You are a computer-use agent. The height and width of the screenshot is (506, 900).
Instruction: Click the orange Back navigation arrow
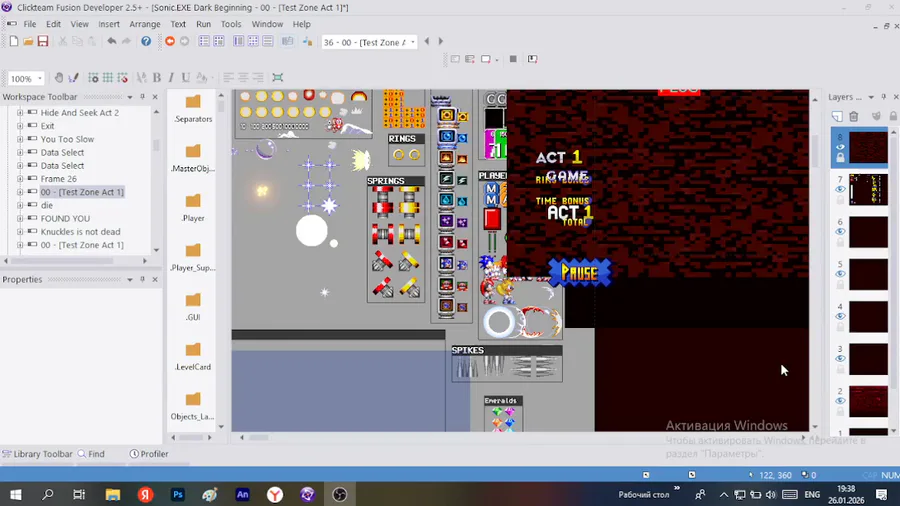coord(170,41)
